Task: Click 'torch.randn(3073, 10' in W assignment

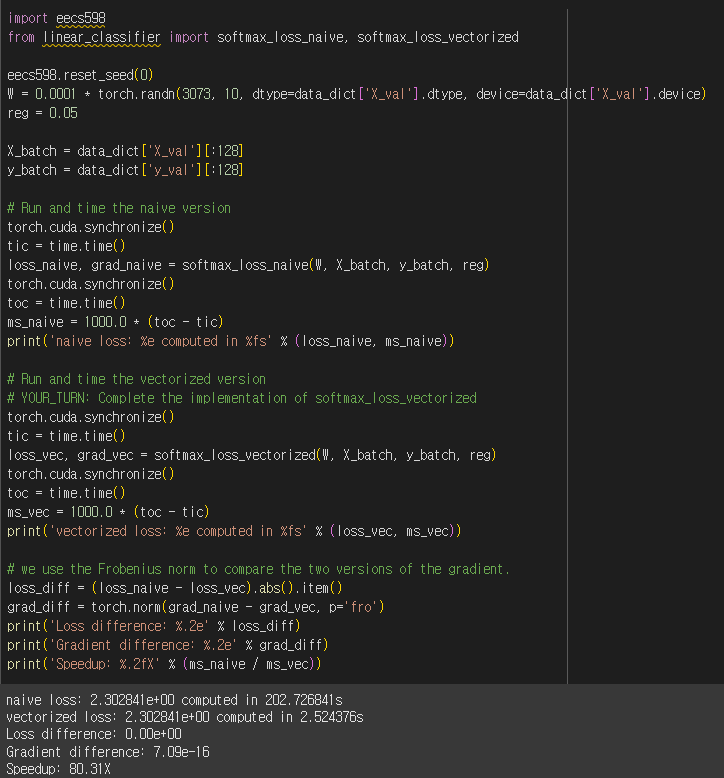Action: click(x=168, y=94)
